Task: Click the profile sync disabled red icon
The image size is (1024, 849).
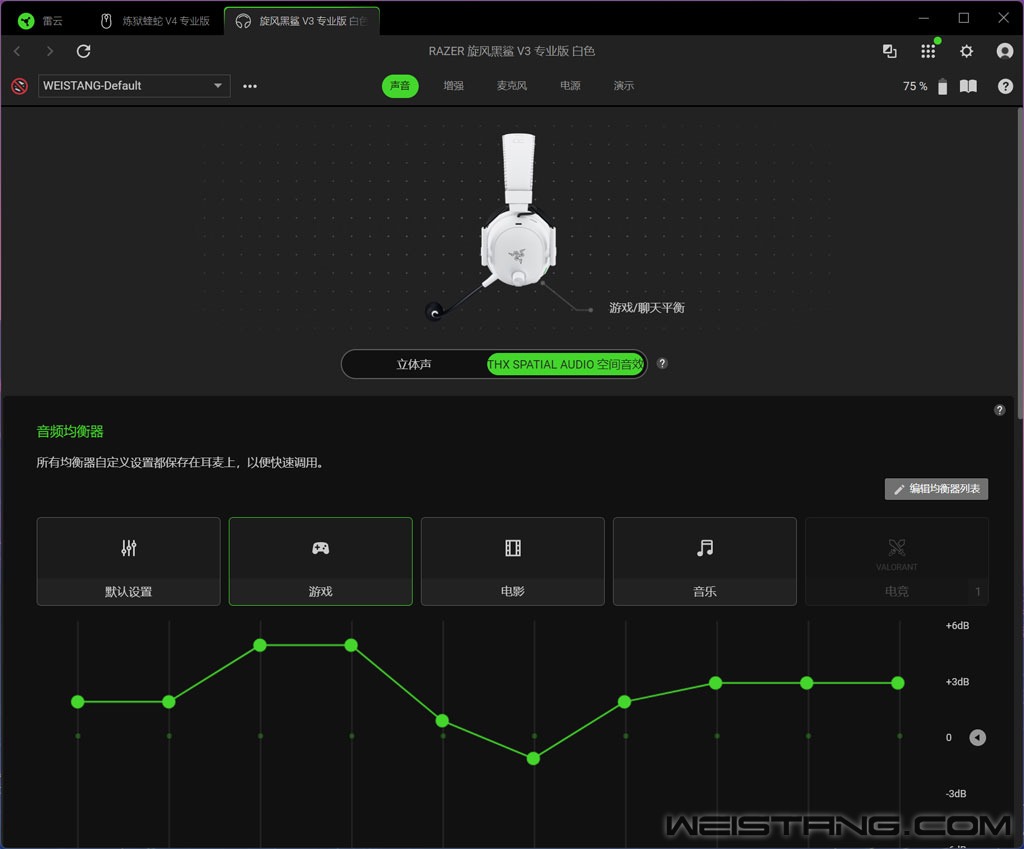Action: point(19,86)
